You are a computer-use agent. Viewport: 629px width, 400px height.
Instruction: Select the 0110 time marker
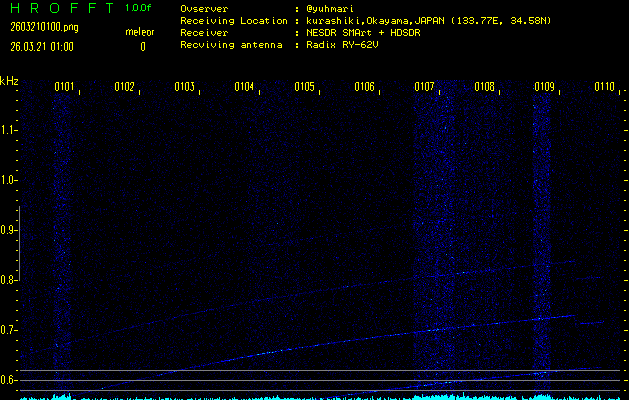604,87
